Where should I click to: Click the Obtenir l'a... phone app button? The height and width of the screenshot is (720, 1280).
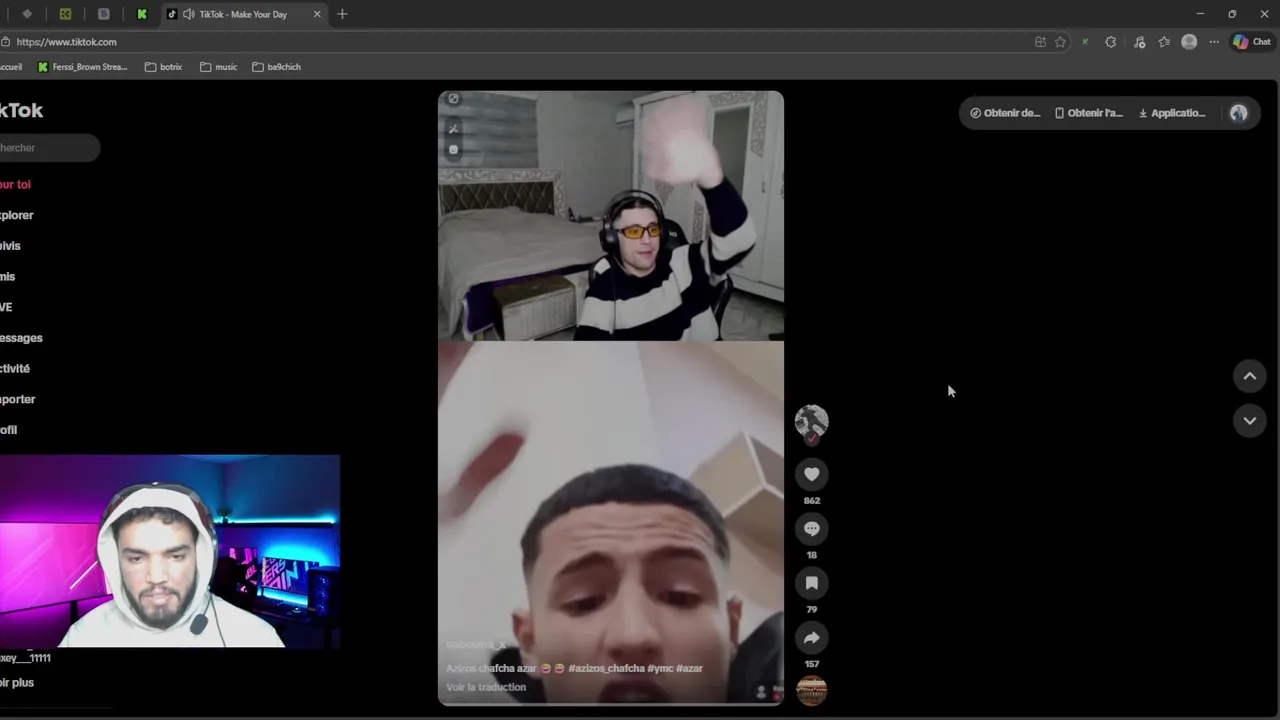click(1089, 113)
